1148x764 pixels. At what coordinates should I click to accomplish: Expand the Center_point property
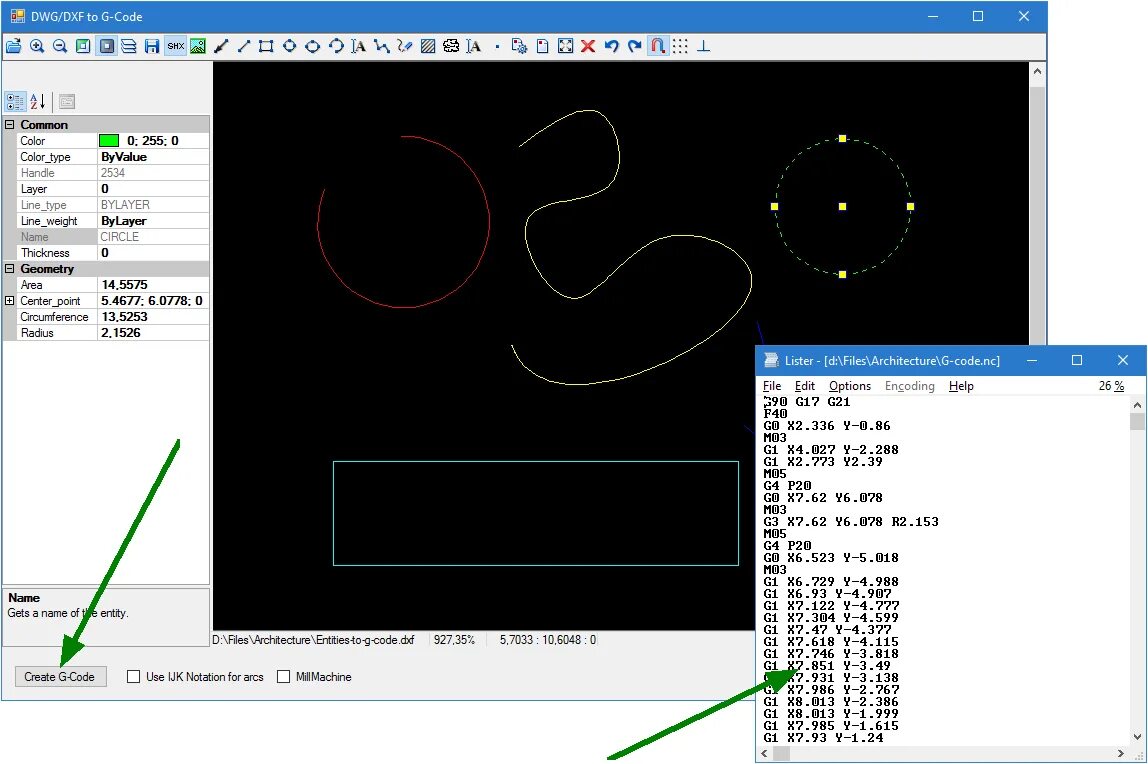coord(9,300)
